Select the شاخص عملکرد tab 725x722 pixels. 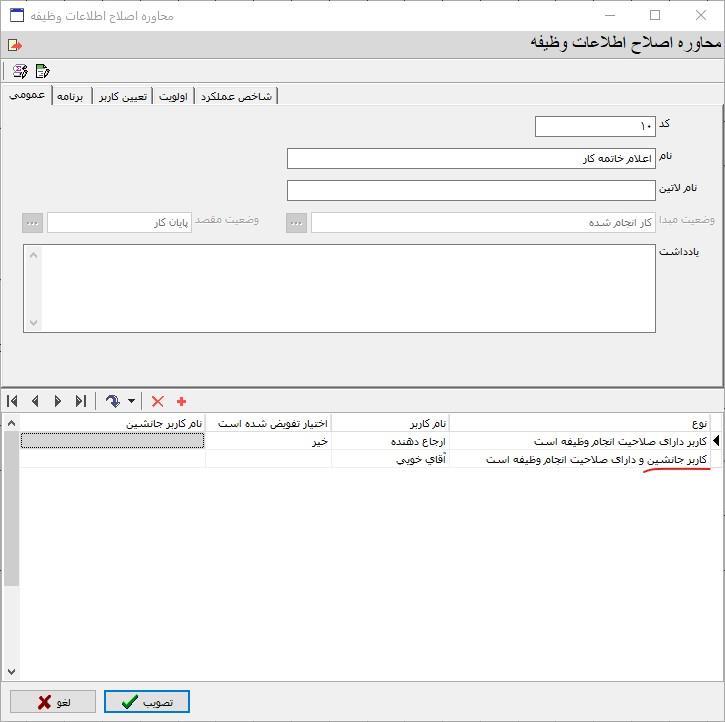tap(236, 96)
